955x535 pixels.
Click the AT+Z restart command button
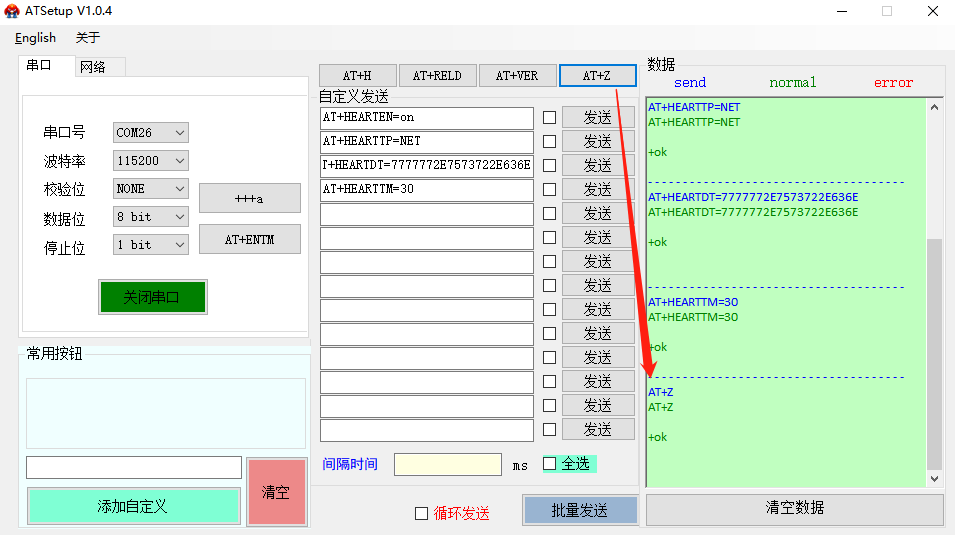tap(597, 76)
